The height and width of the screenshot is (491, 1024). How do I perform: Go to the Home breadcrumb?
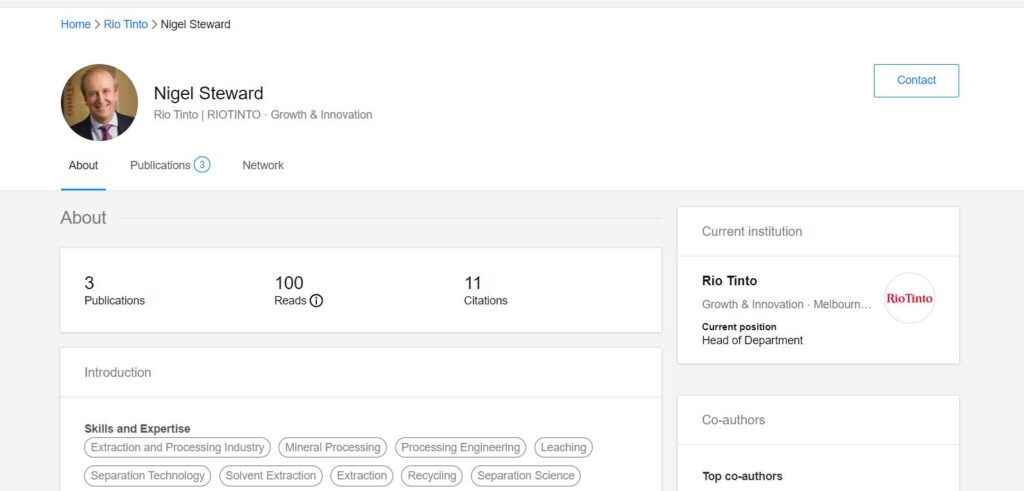(x=76, y=24)
